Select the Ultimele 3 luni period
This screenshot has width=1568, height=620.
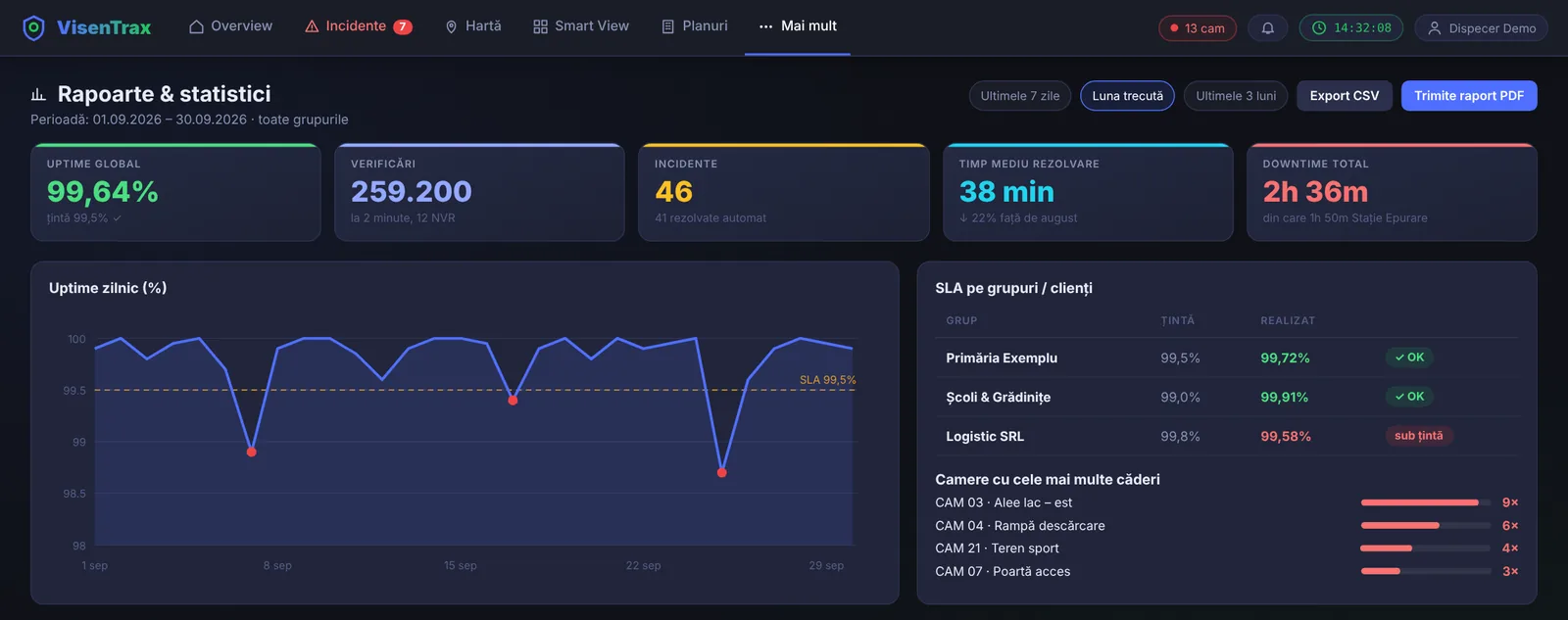1236,96
